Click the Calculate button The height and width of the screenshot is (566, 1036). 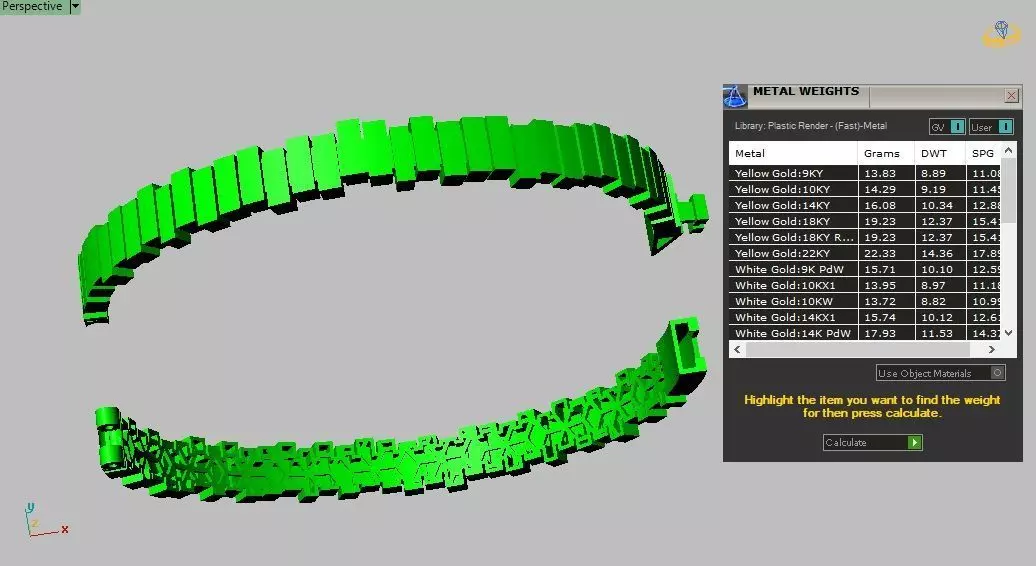coord(872,442)
